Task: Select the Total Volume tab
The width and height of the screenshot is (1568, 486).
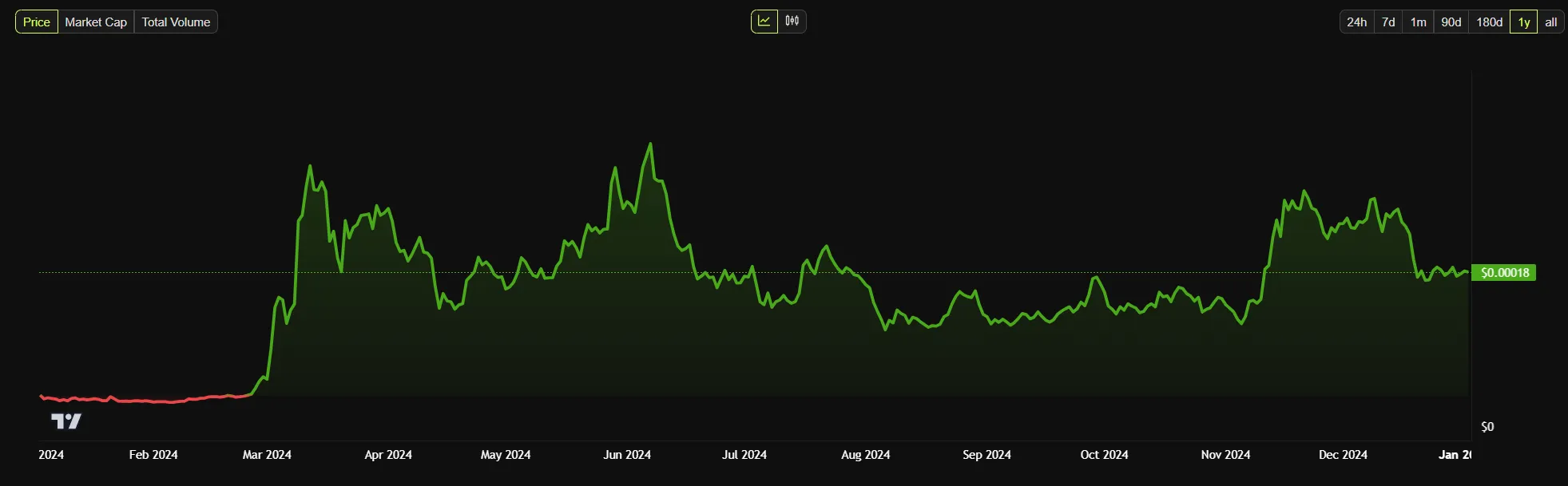Action: point(176,22)
